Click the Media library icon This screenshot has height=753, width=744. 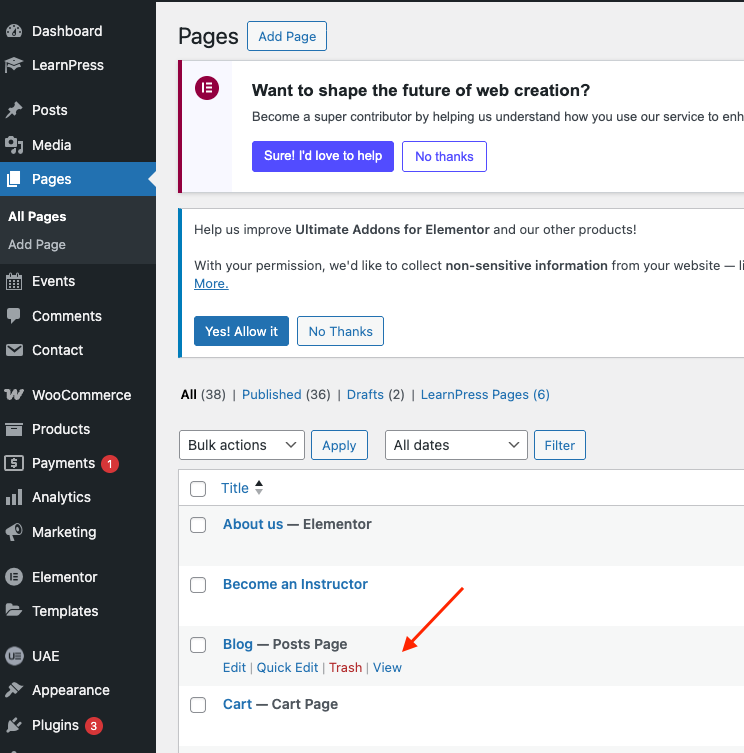(14, 145)
